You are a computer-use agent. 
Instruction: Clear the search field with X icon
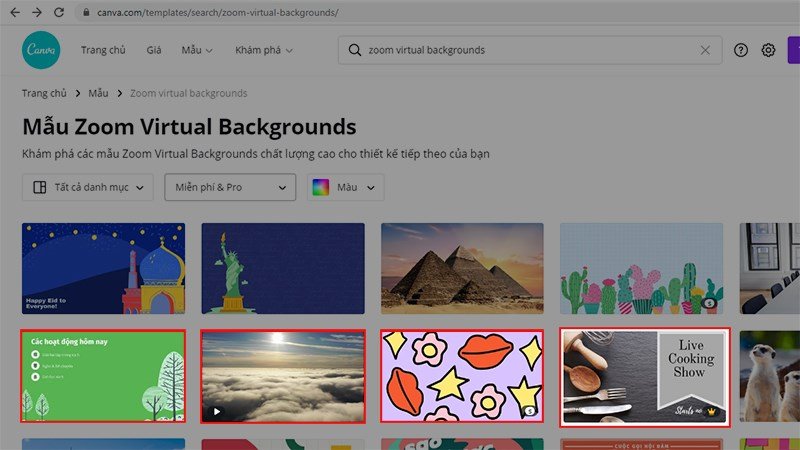click(x=705, y=50)
